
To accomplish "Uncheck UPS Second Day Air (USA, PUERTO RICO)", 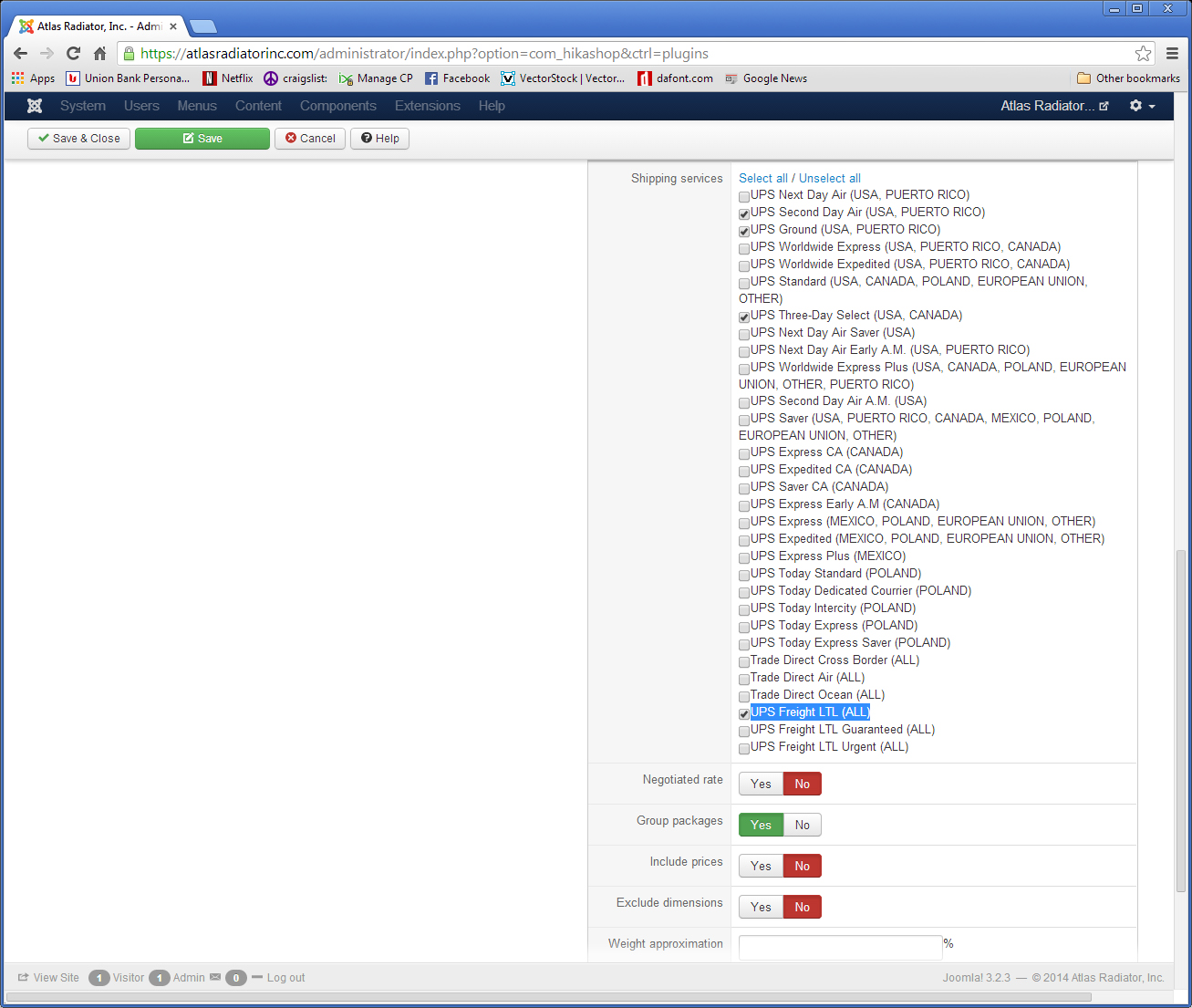I will coord(744,213).
